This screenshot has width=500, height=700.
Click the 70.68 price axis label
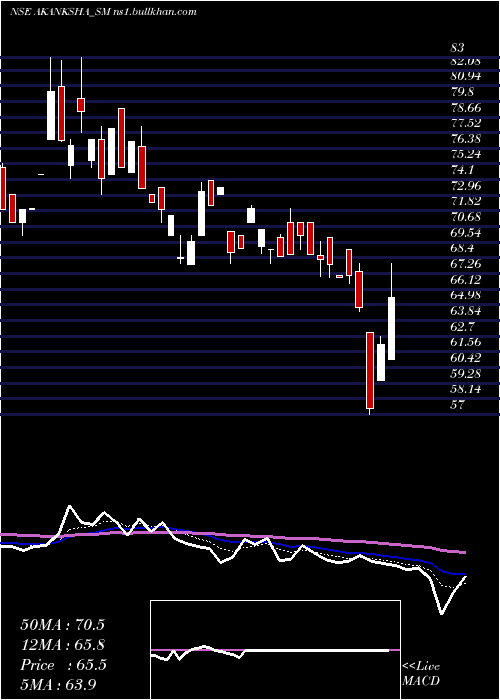click(x=466, y=217)
